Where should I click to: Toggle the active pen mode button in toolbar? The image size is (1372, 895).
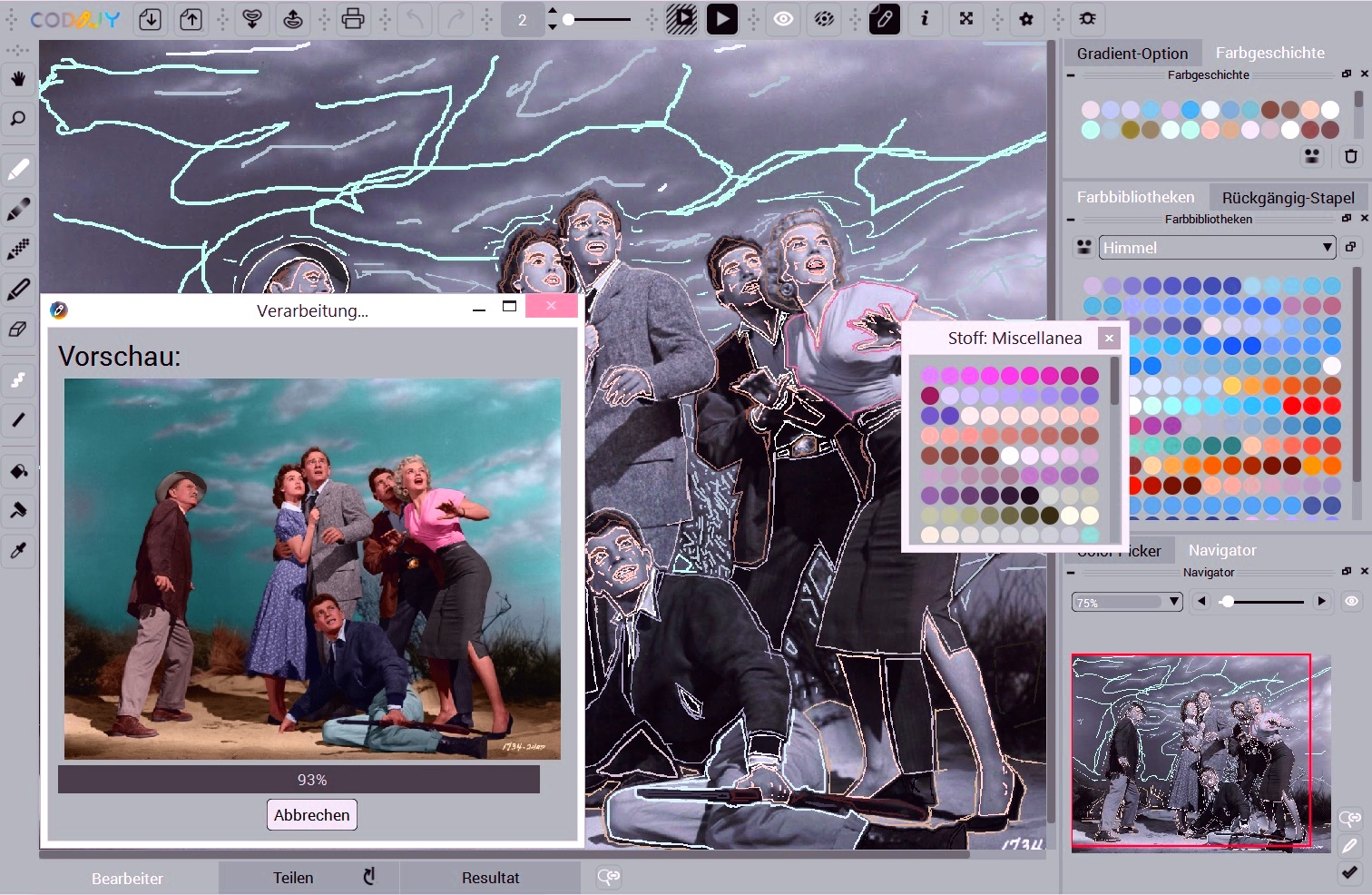884,19
